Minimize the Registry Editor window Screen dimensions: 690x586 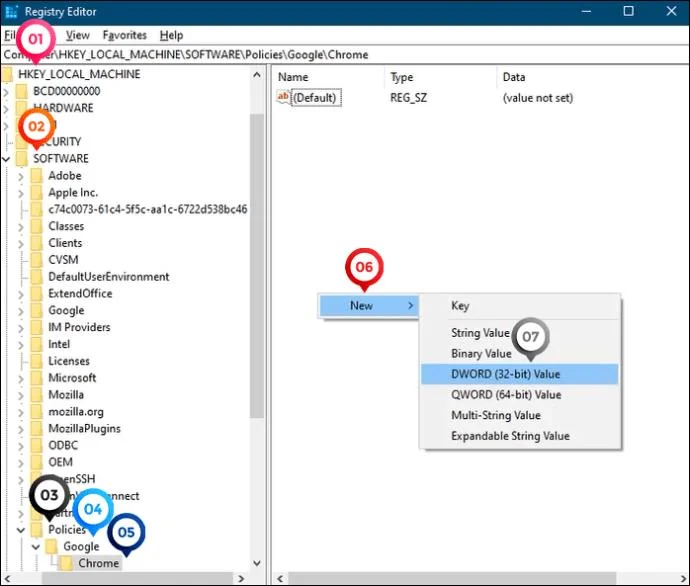point(586,11)
